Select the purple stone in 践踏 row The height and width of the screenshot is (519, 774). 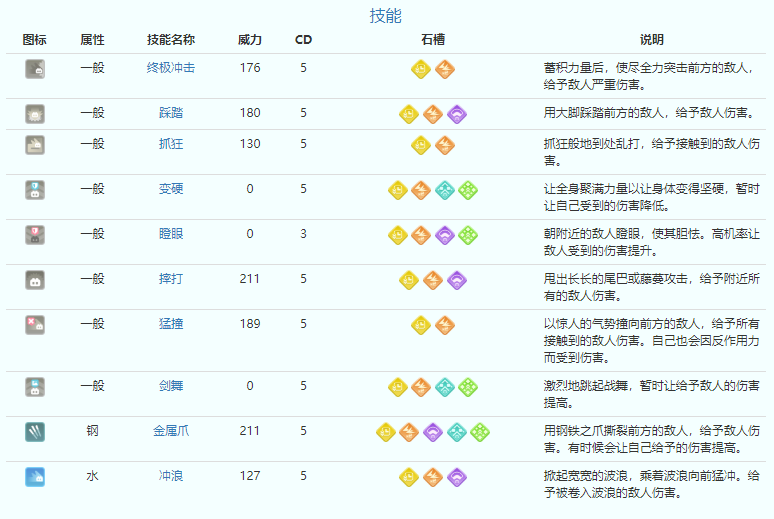[x=456, y=113]
